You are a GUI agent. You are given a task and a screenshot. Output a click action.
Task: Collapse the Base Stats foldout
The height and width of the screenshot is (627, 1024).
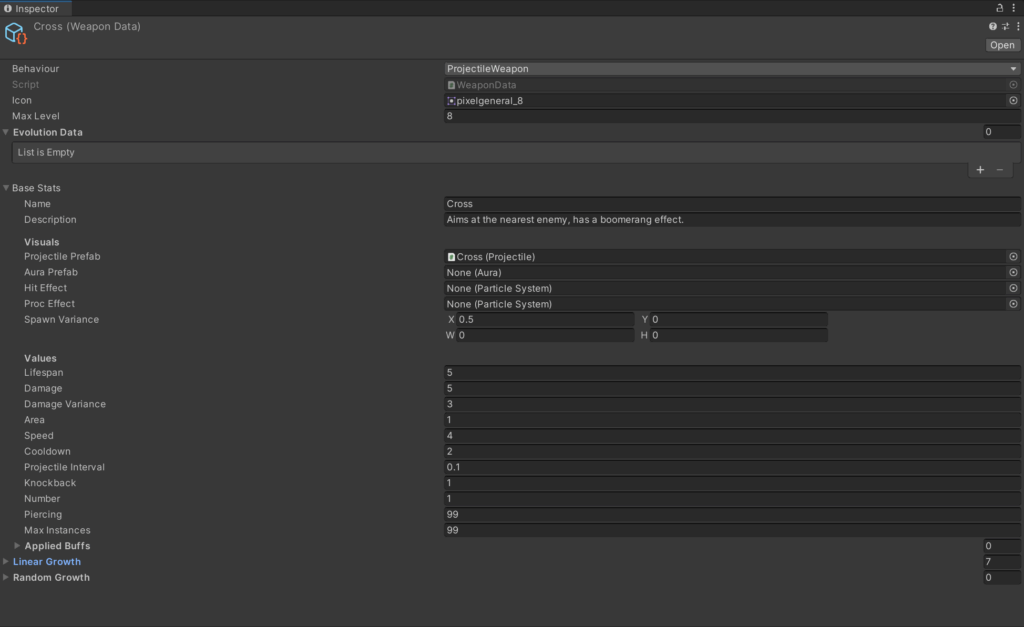6,188
